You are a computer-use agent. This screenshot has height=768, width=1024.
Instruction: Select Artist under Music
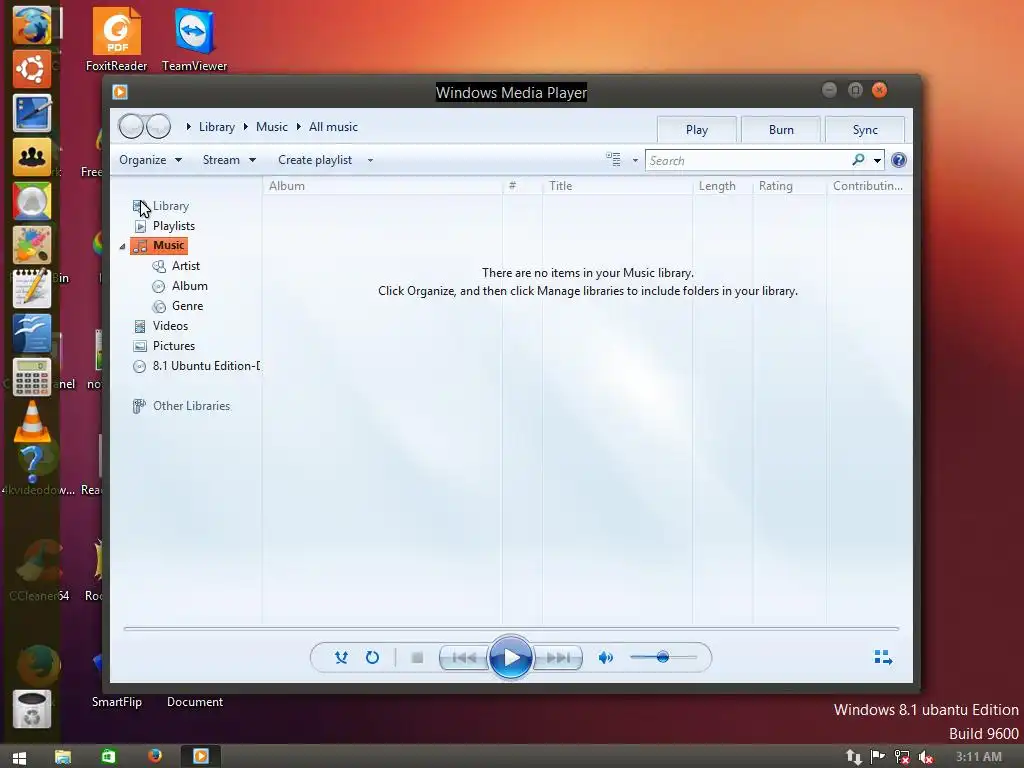pyautogui.click(x=185, y=266)
